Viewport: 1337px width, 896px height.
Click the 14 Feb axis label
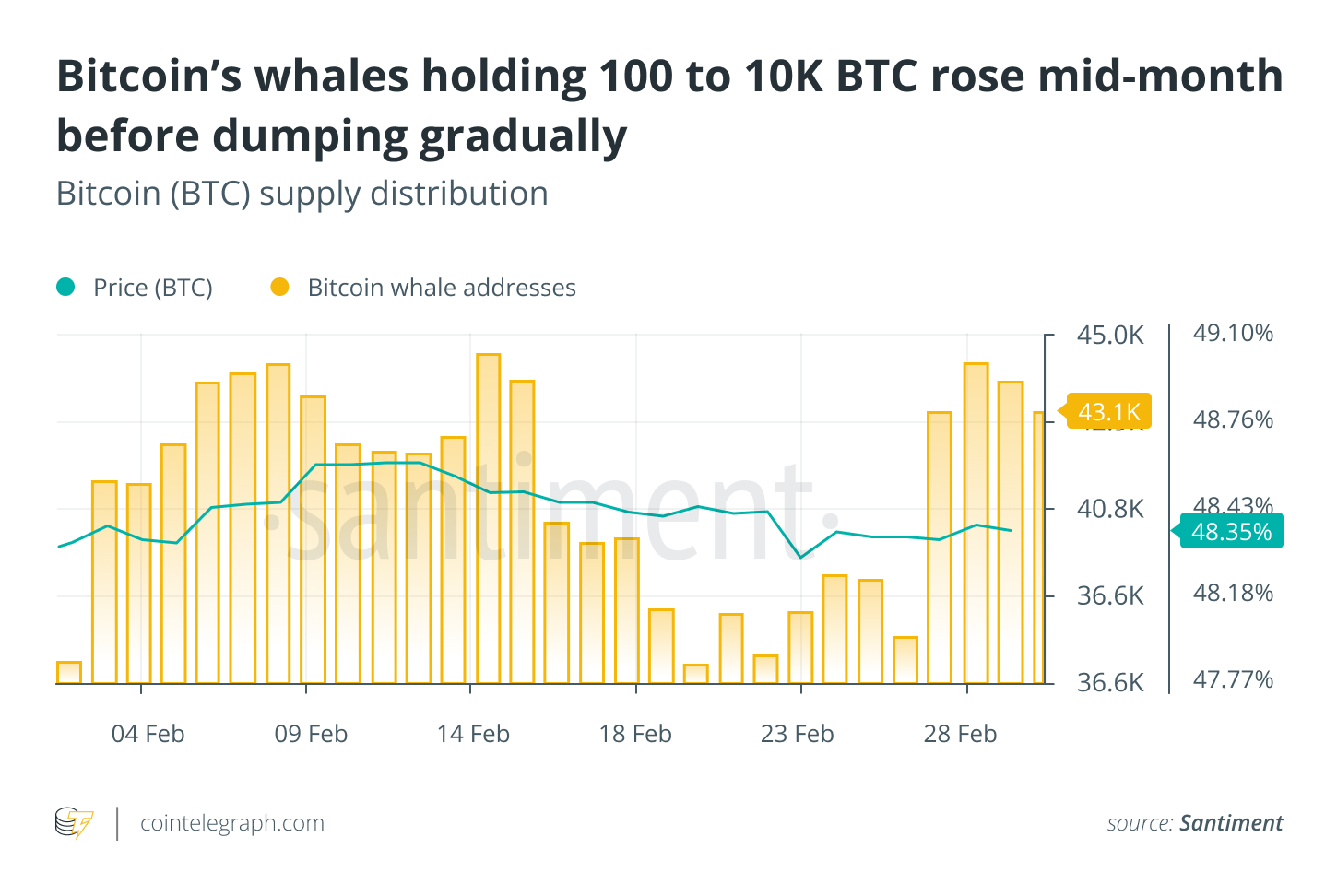(x=473, y=734)
